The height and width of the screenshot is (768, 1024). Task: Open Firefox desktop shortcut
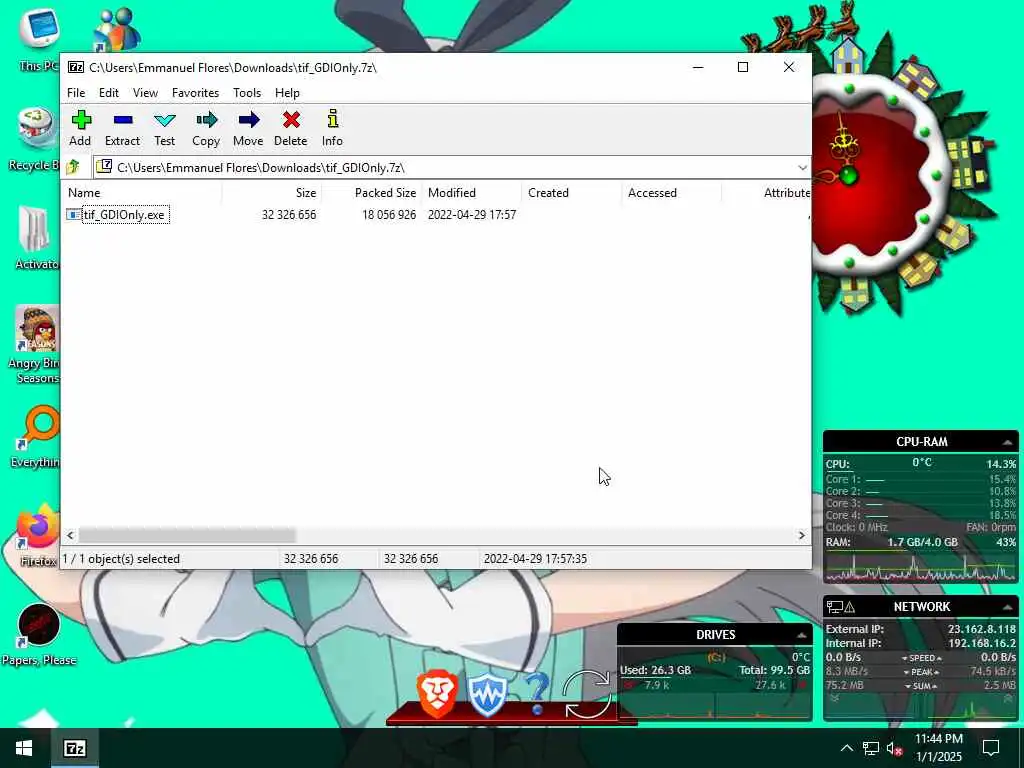point(38,536)
